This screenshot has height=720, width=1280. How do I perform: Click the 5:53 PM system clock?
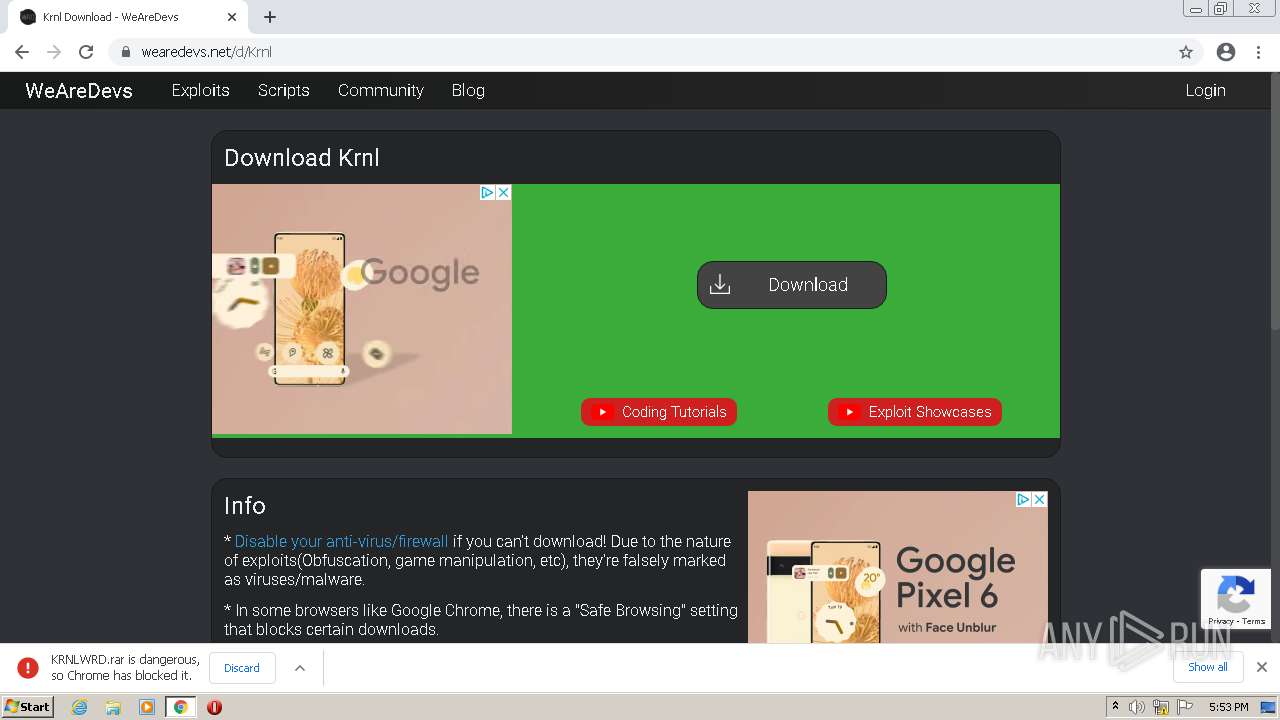point(1228,707)
